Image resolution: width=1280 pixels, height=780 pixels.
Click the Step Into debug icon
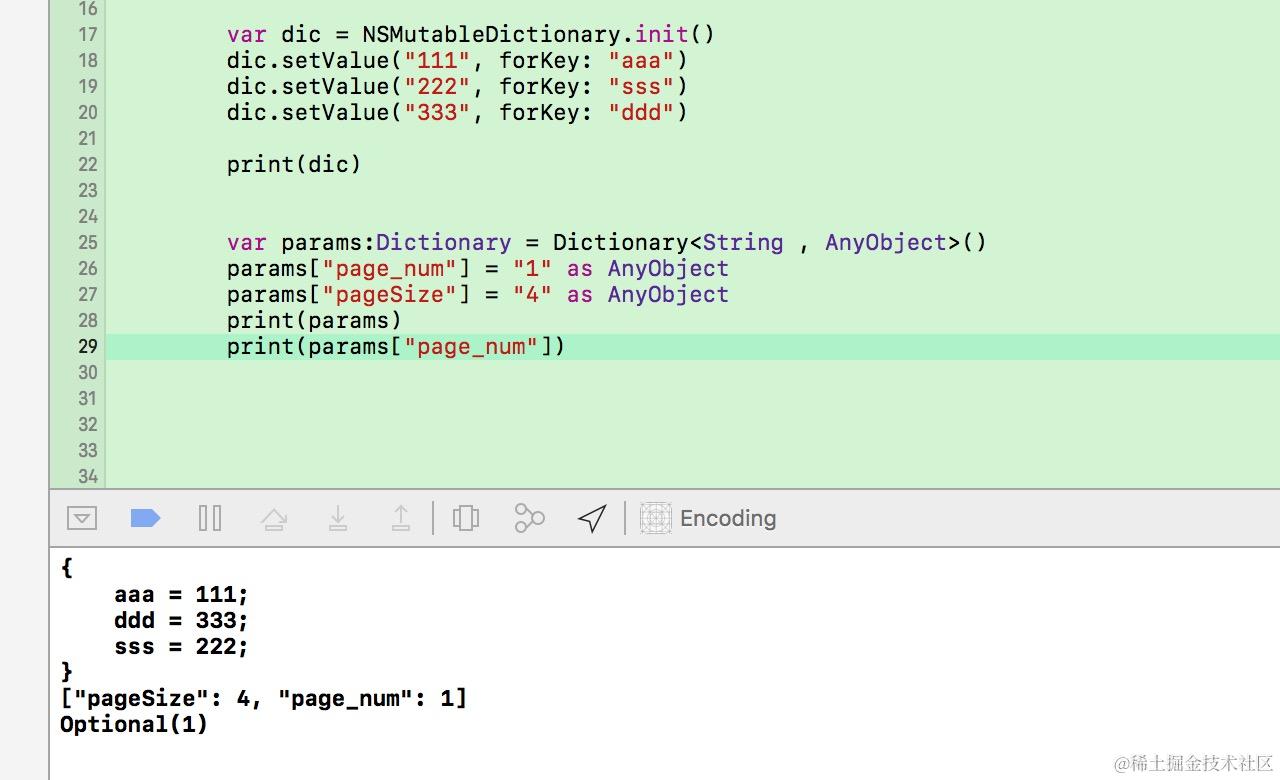tap(338, 518)
